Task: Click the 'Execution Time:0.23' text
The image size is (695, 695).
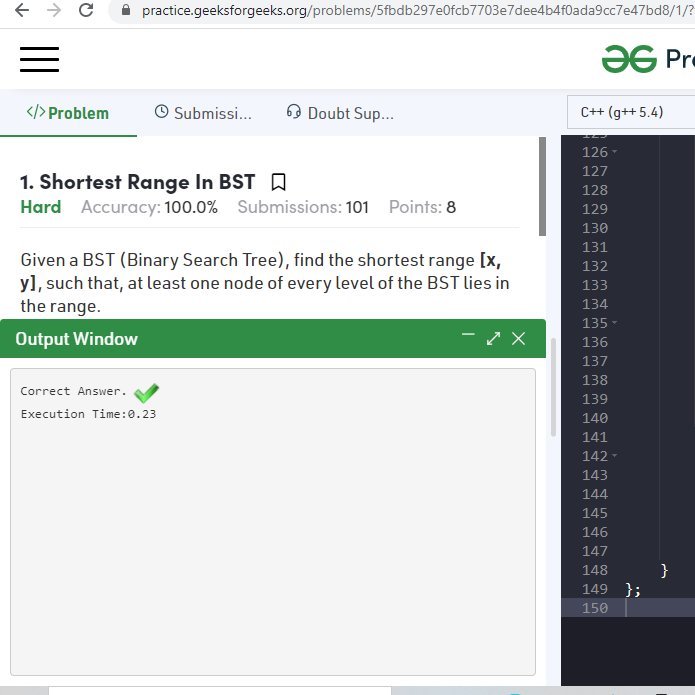Action: coord(88,414)
